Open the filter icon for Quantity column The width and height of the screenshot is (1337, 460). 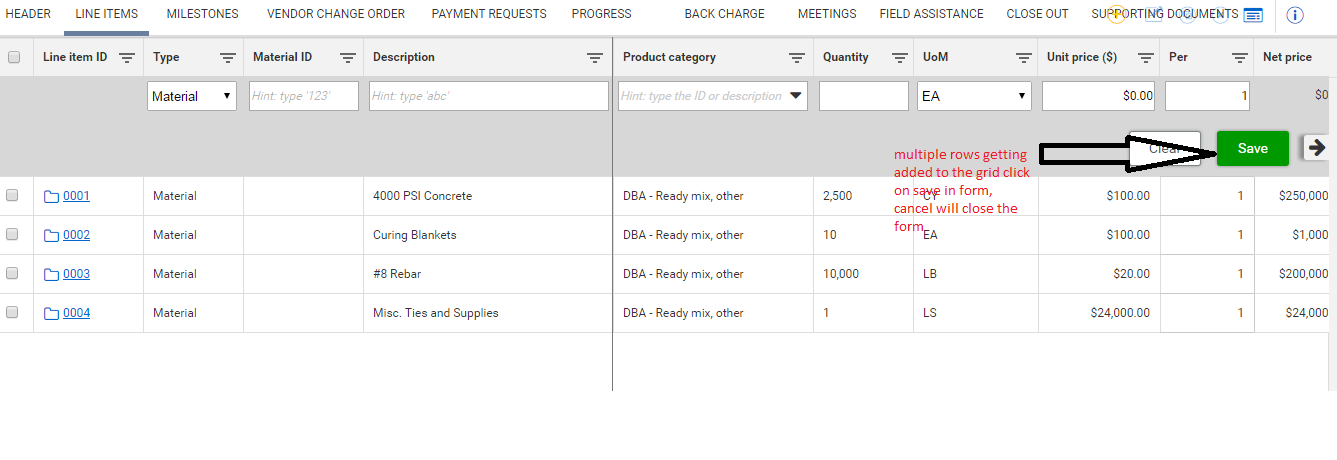pyautogui.click(x=900, y=58)
